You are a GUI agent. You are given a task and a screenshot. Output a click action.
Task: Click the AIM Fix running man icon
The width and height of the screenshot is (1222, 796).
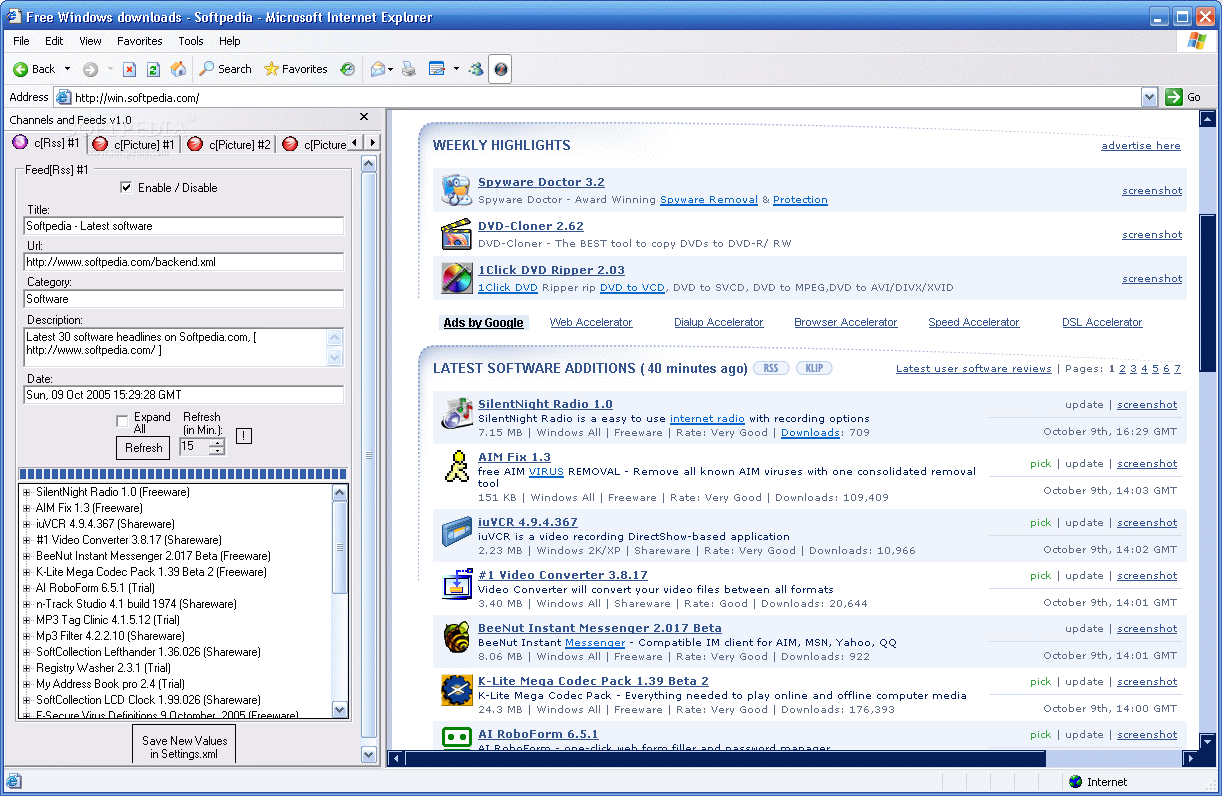(457, 466)
